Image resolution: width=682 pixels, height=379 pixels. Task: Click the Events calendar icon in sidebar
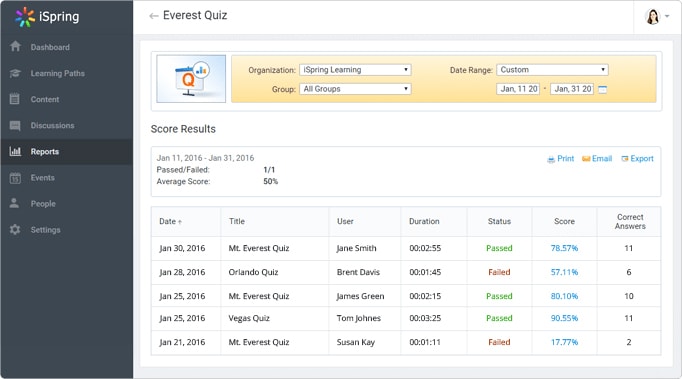coord(15,178)
